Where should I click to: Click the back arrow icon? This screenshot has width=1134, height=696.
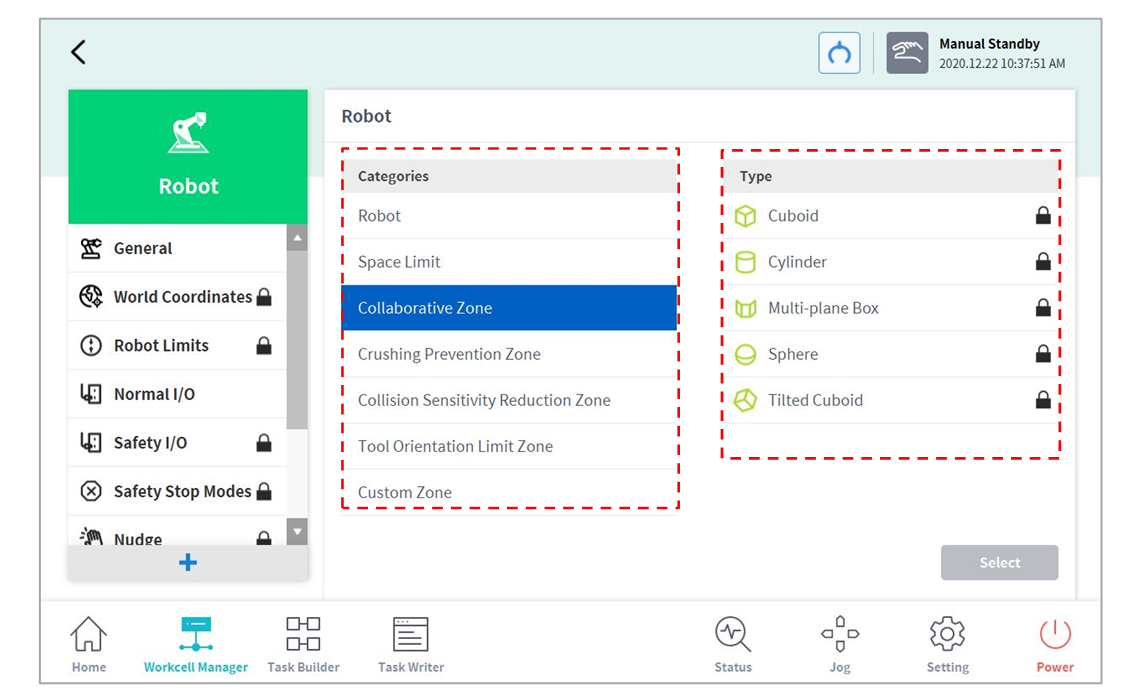pos(78,53)
